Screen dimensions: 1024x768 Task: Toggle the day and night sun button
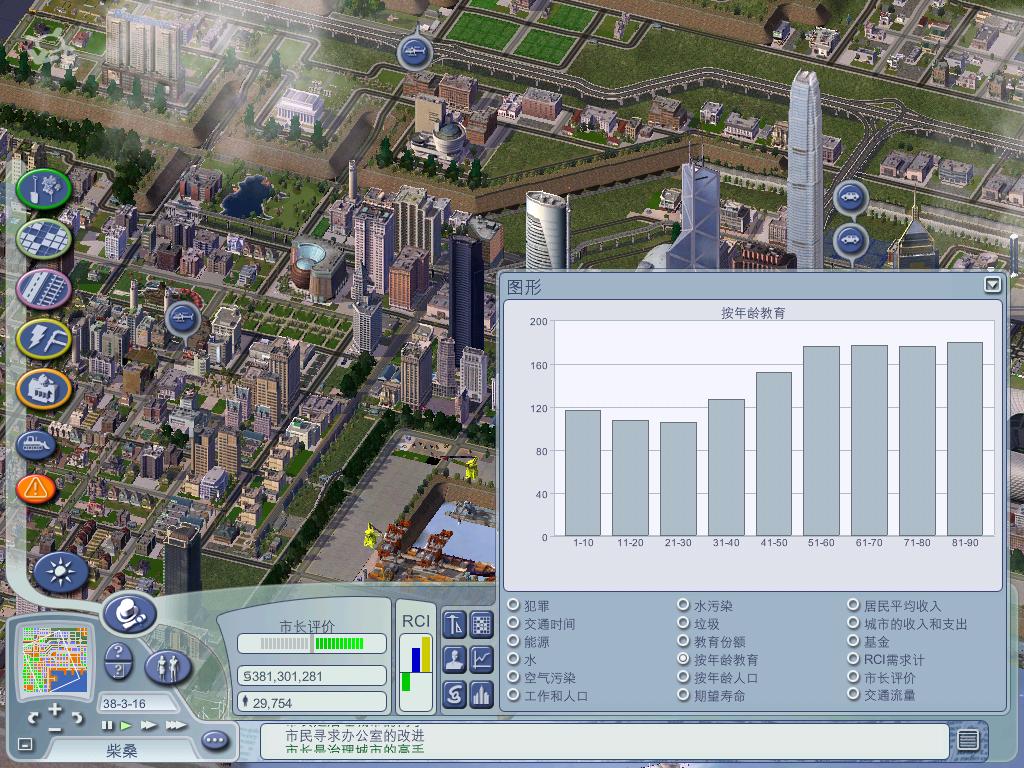pos(61,573)
